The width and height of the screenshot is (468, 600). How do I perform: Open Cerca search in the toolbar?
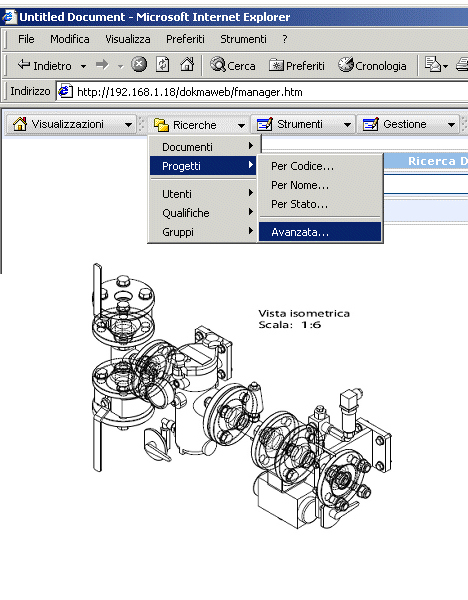(x=233, y=65)
